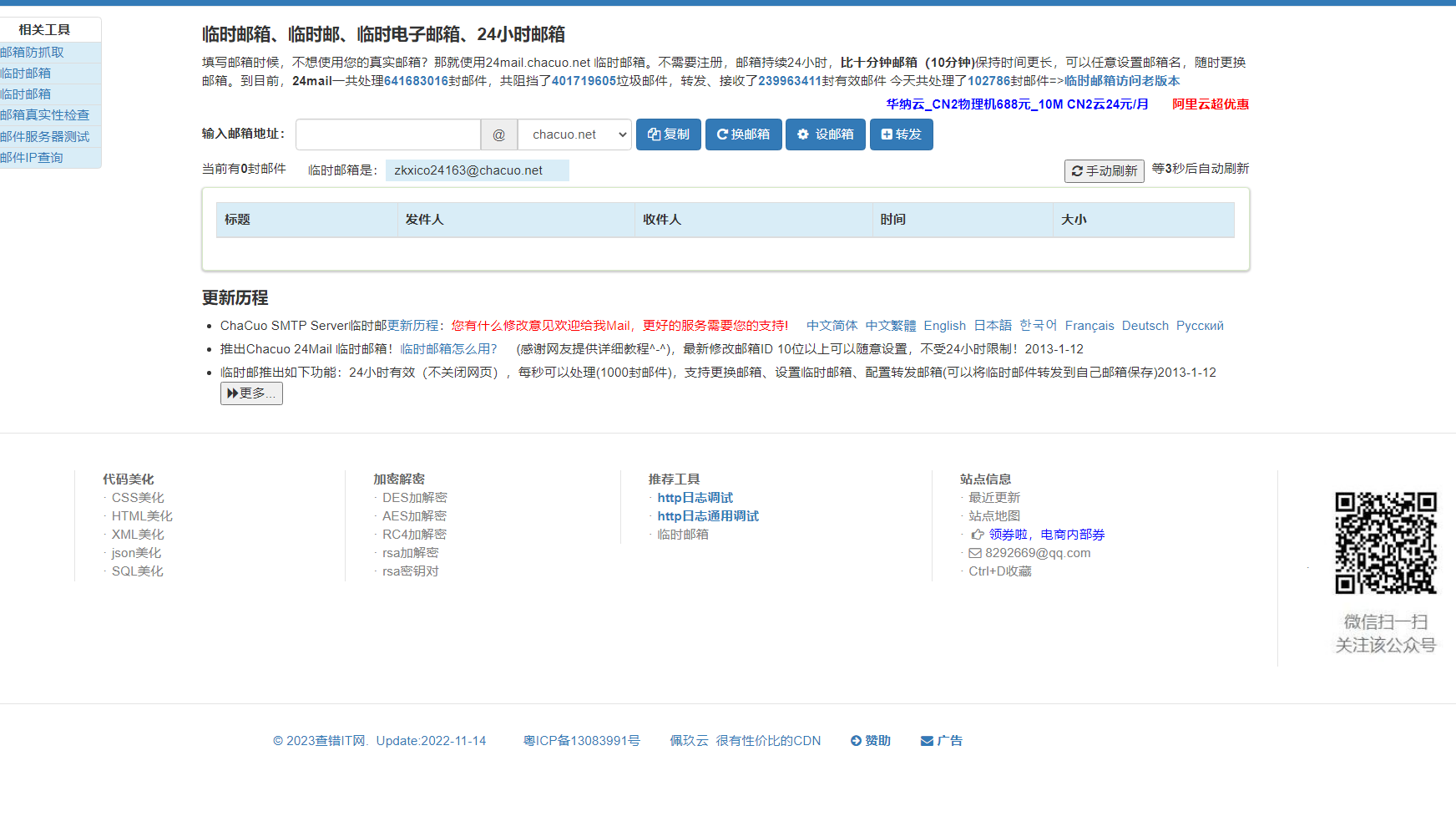The width and height of the screenshot is (1456, 837).
Task: Open the 广告 envelope link
Action: pyautogui.click(x=941, y=741)
